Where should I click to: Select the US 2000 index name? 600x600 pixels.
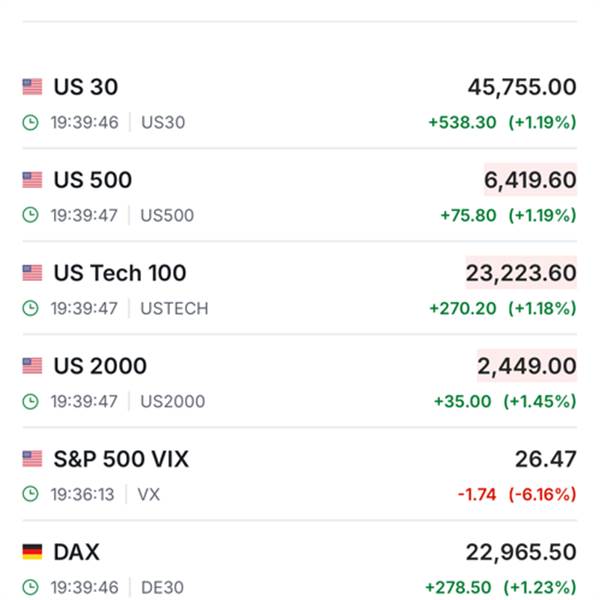point(99,366)
